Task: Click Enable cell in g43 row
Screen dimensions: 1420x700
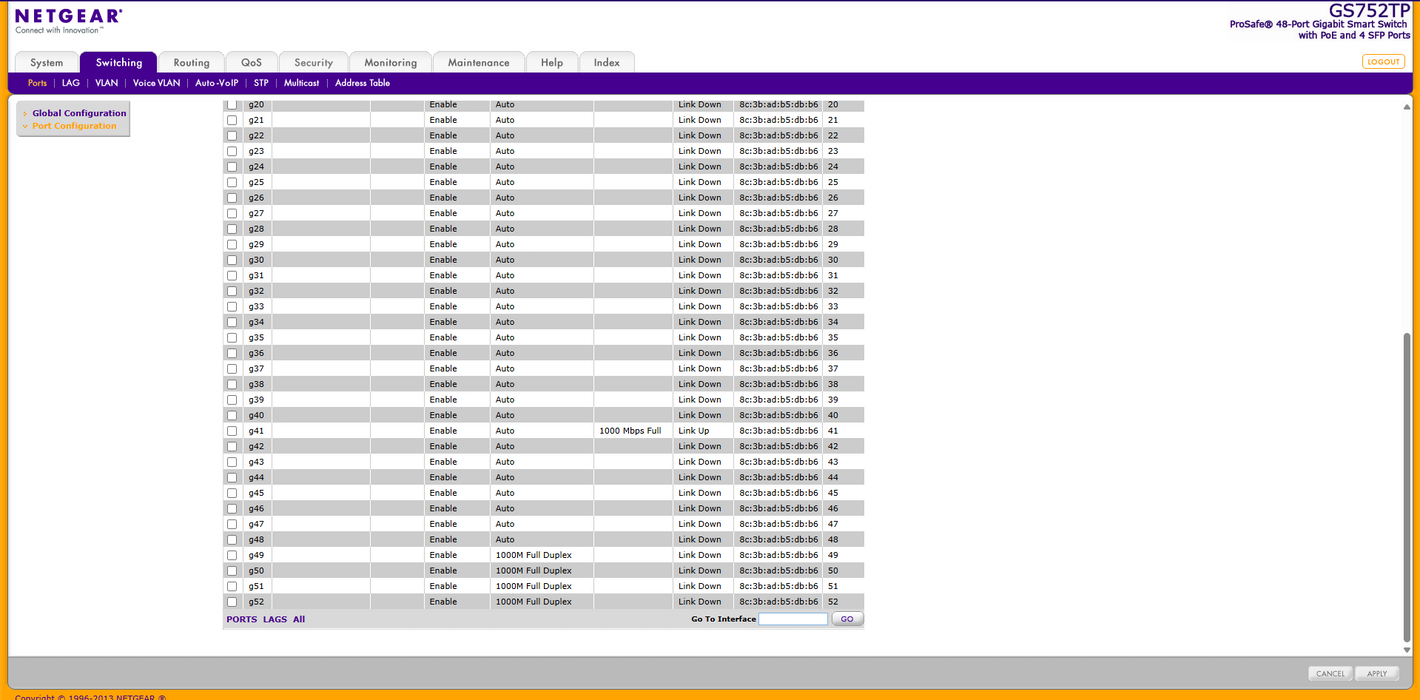Action: point(443,462)
